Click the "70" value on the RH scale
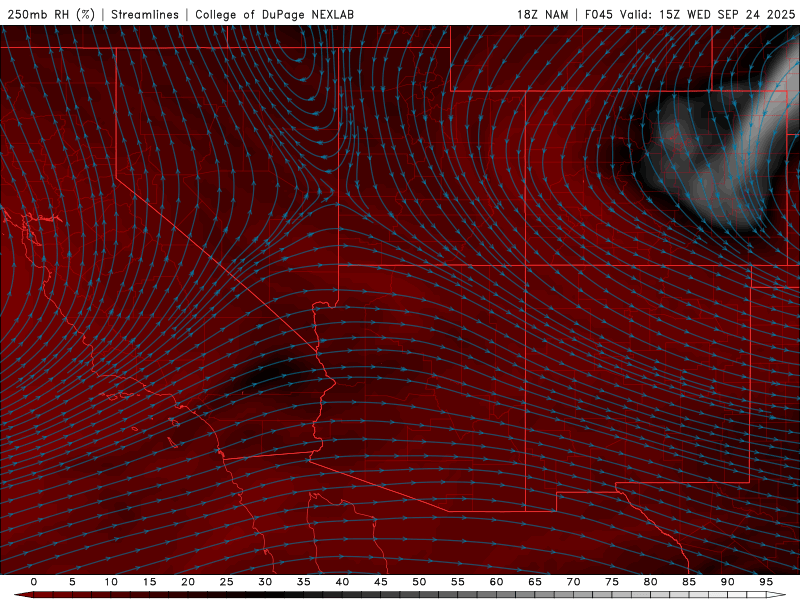The image size is (800, 600). coord(573,582)
